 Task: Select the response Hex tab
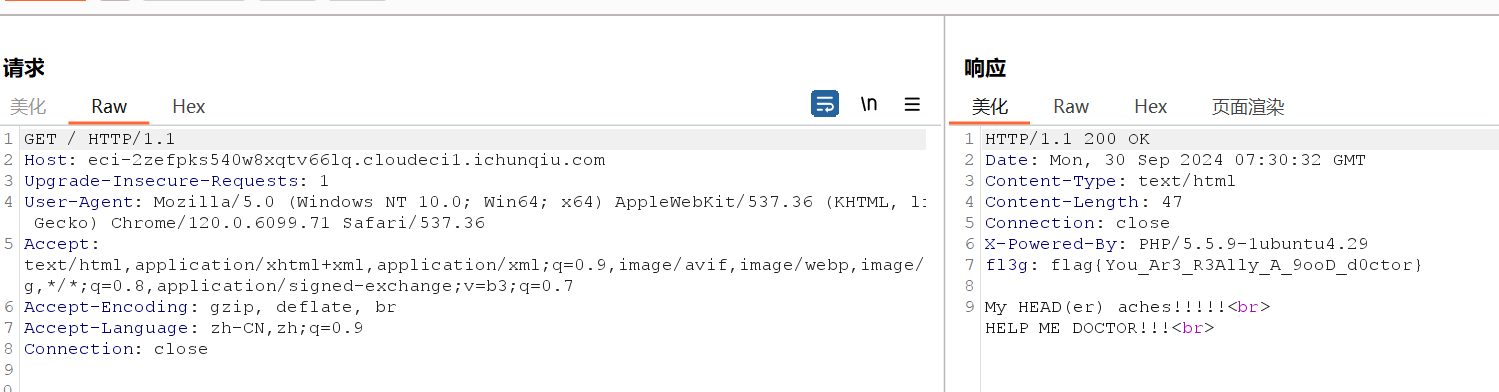tap(1151, 106)
